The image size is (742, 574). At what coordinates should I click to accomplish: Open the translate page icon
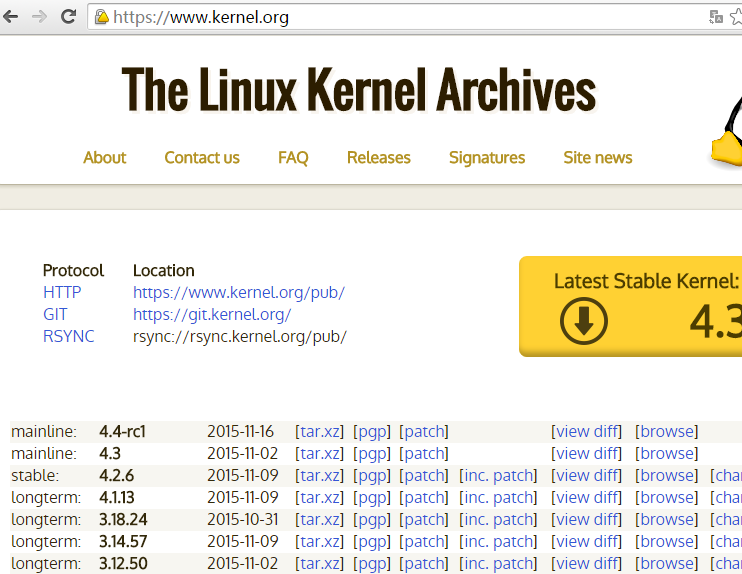(x=716, y=18)
